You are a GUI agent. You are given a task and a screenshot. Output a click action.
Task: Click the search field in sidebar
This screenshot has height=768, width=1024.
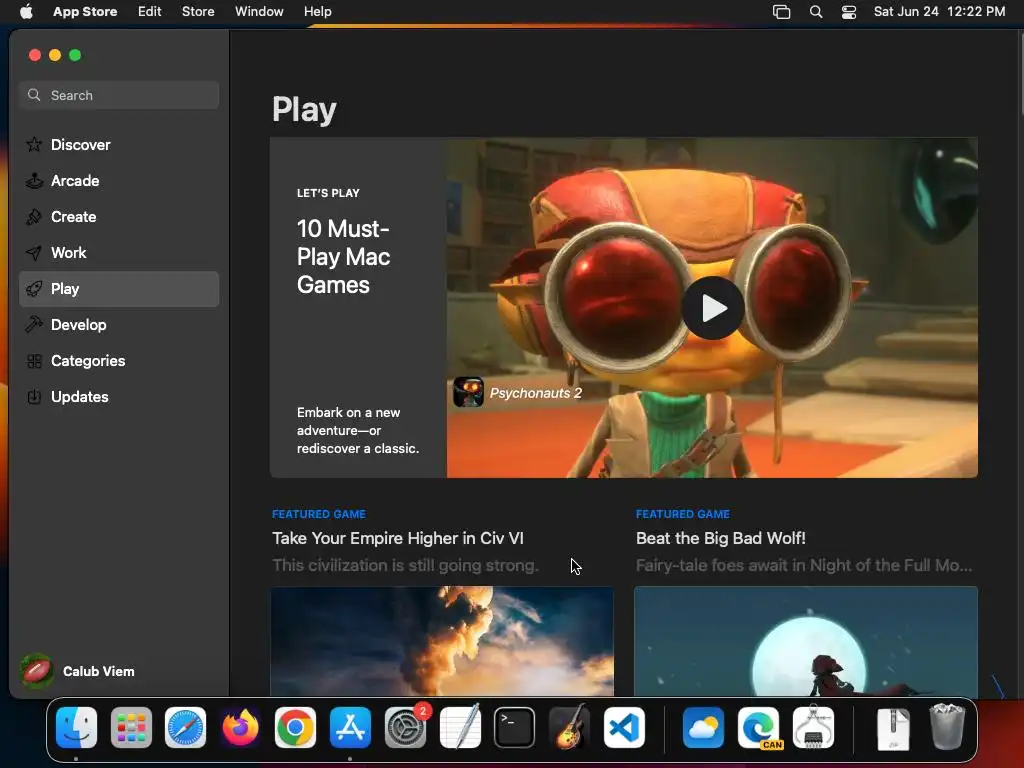pos(119,95)
